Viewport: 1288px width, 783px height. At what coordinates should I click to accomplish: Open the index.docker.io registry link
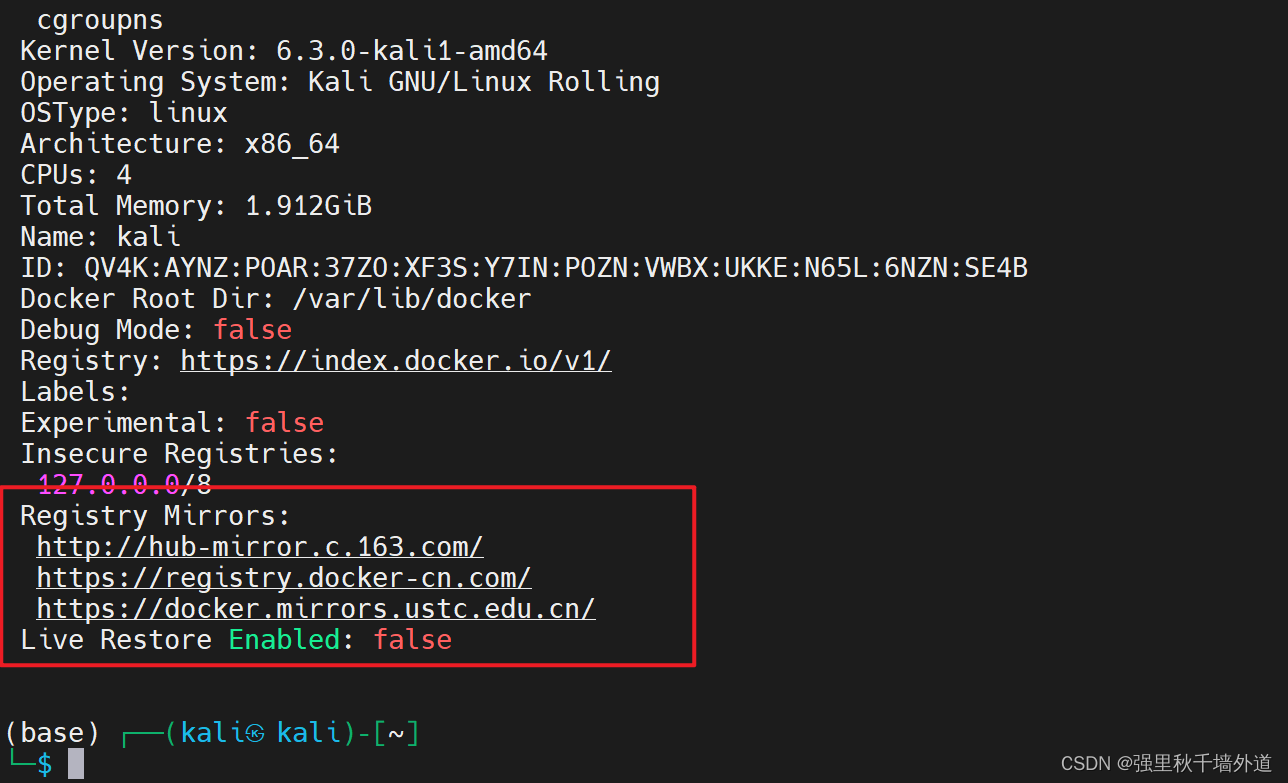coord(396,361)
